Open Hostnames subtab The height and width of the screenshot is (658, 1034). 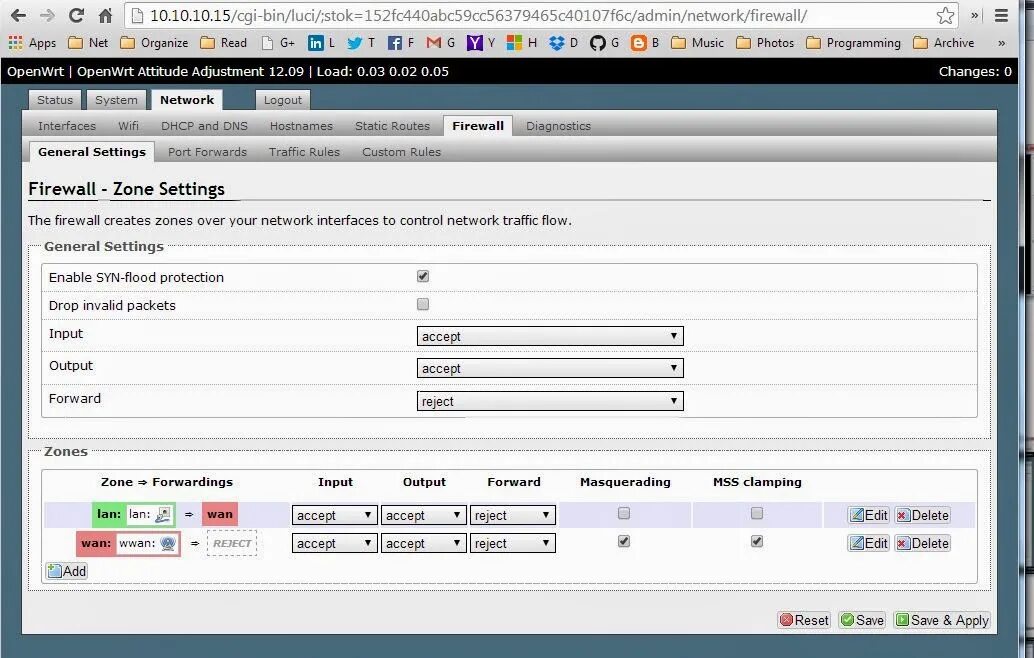pos(301,126)
